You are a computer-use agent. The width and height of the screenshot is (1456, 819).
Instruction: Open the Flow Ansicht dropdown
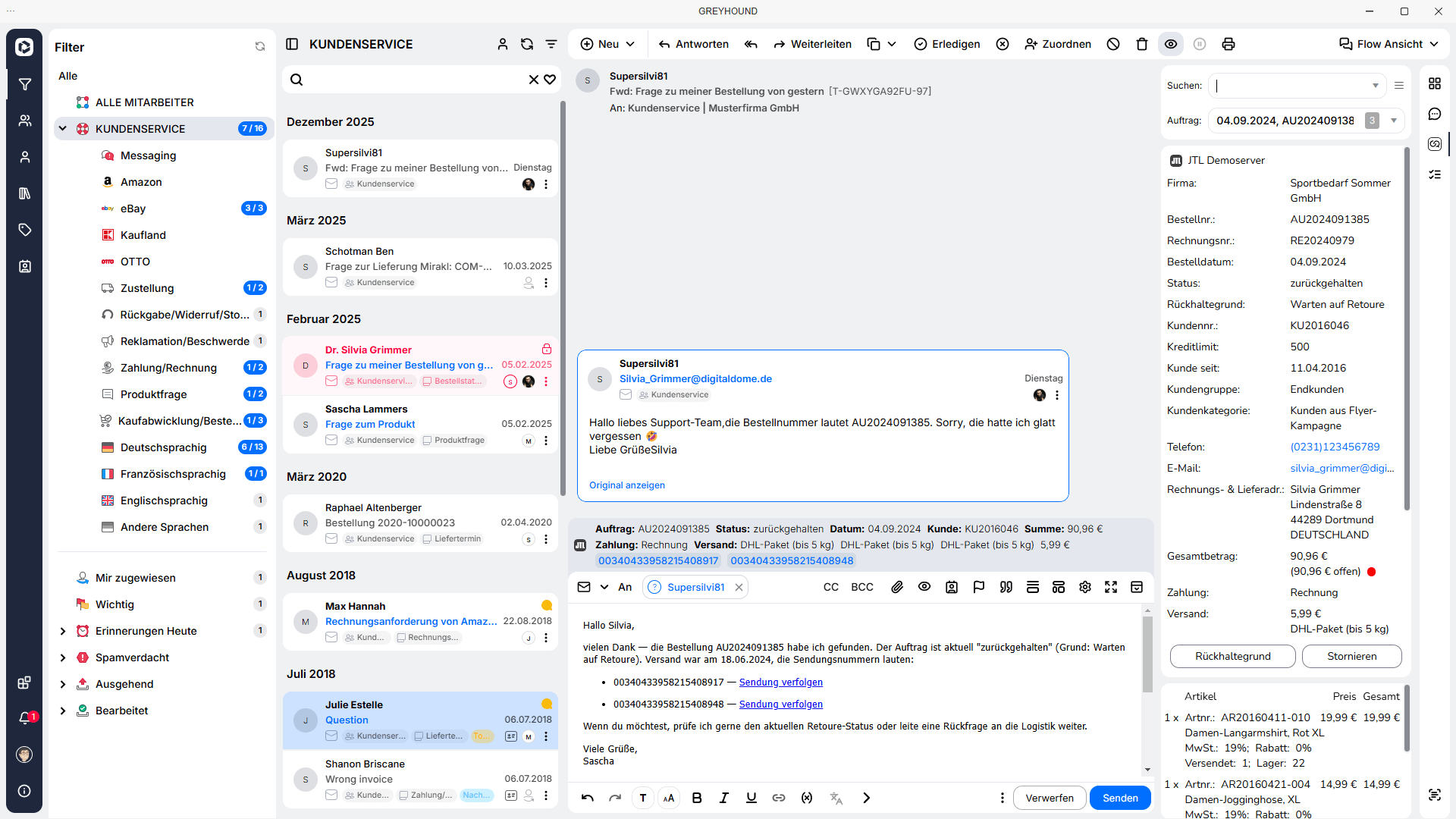pos(1389,44)
